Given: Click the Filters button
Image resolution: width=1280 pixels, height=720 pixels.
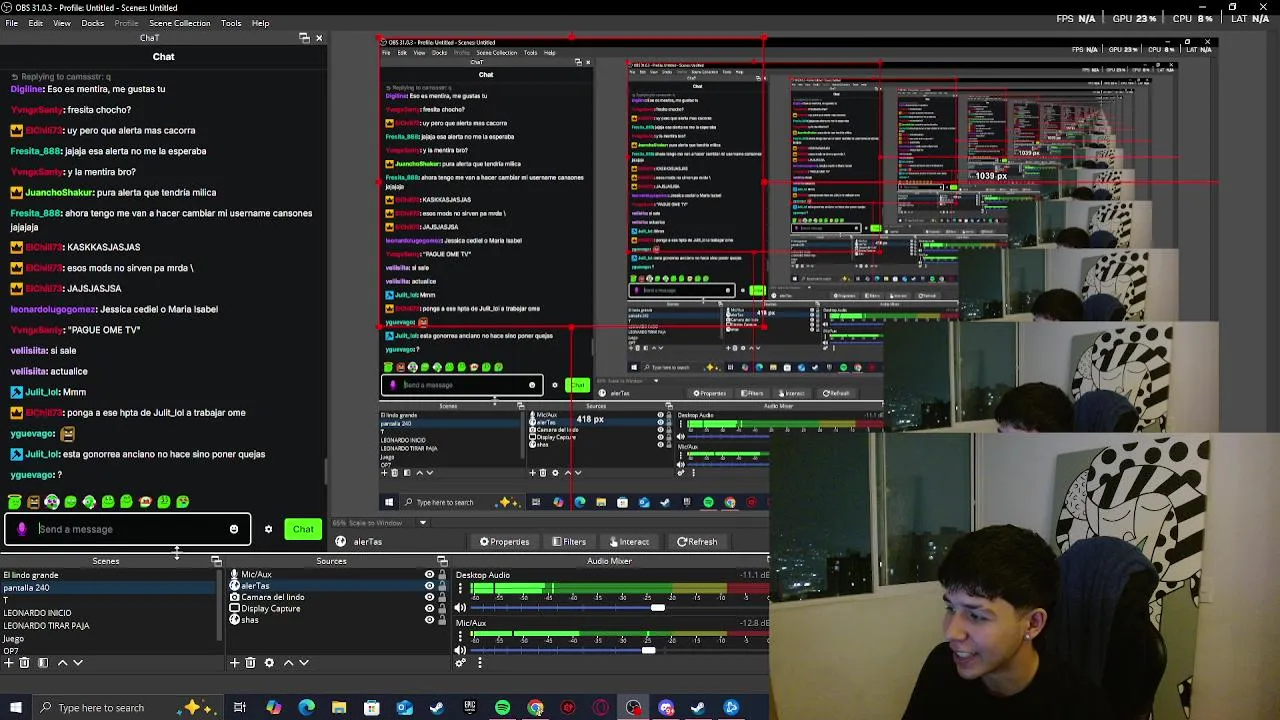Looking at the screenshot, I should tap(569, 542).
